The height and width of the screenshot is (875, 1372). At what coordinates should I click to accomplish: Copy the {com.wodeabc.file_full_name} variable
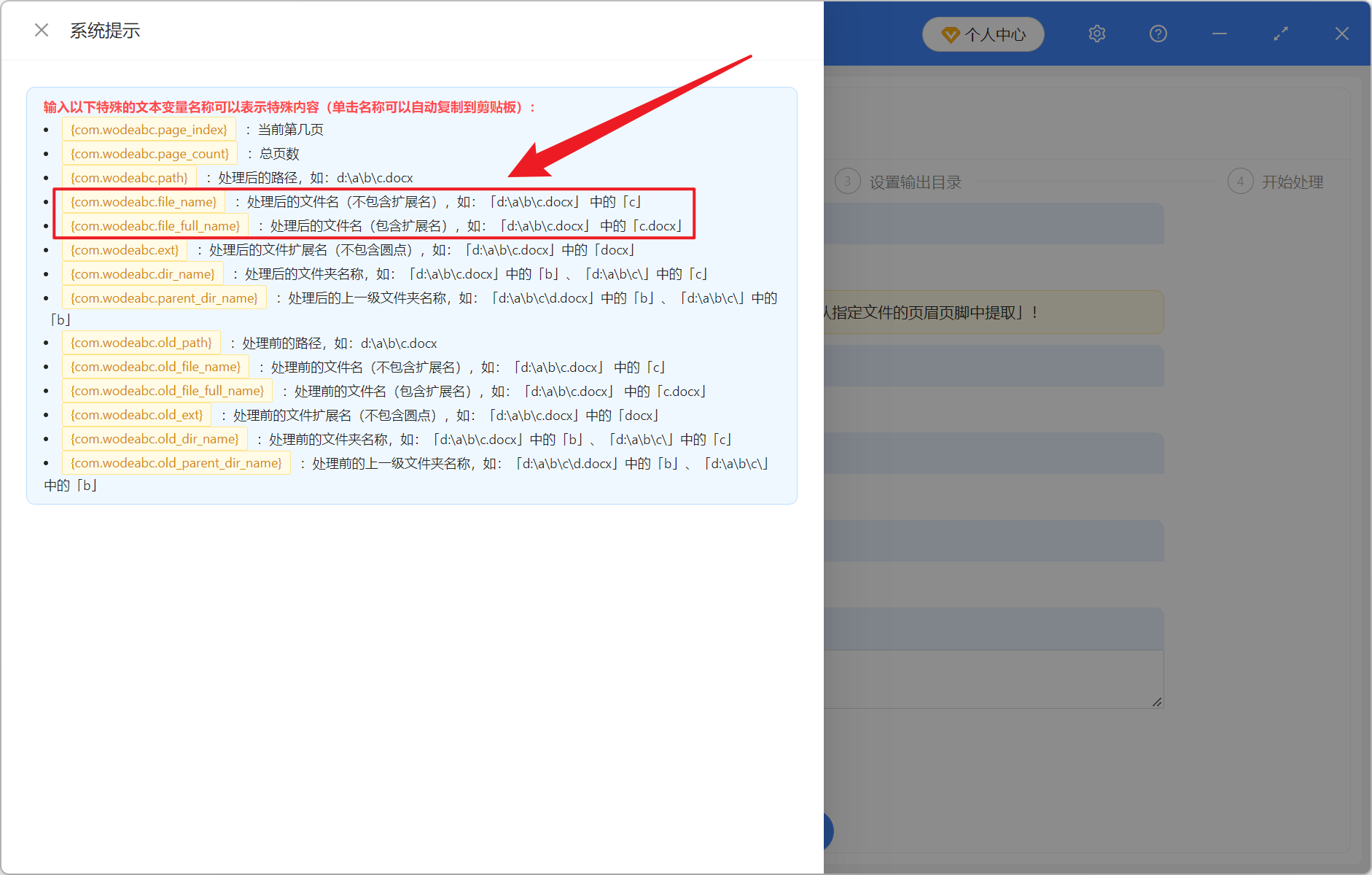[155, 225]
